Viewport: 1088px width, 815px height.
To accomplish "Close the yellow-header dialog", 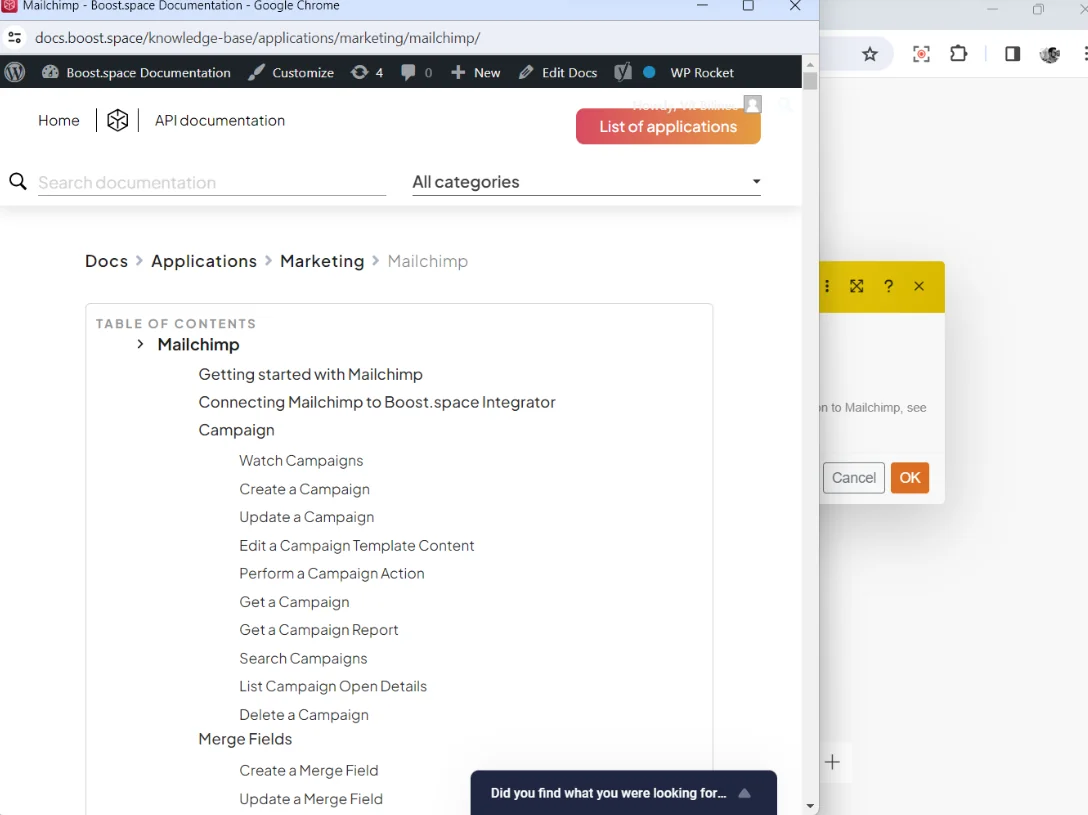I will coord(919,286).
